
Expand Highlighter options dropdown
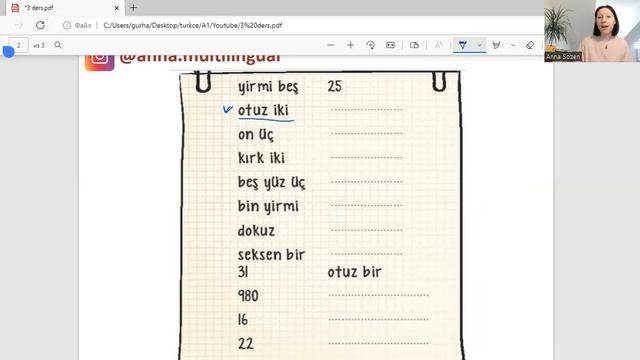point(513,45)
